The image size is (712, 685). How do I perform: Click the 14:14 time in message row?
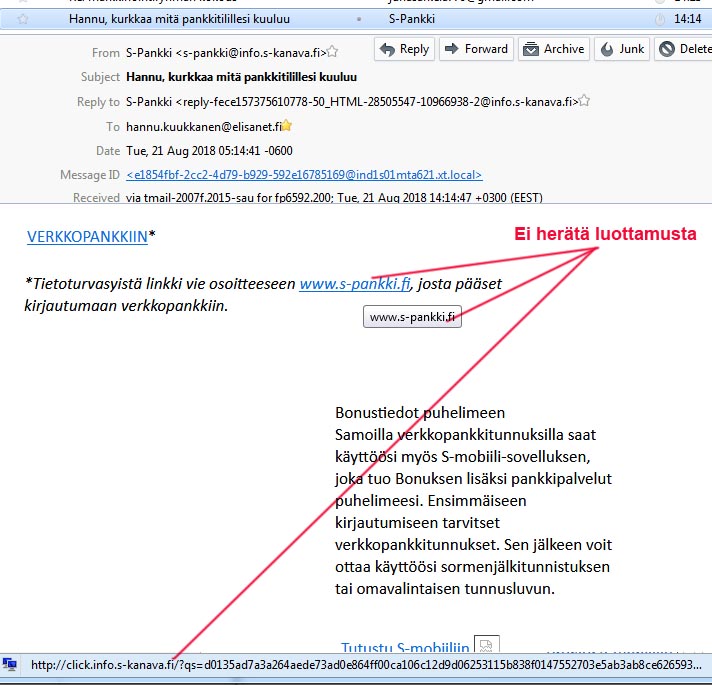[687, 19]
